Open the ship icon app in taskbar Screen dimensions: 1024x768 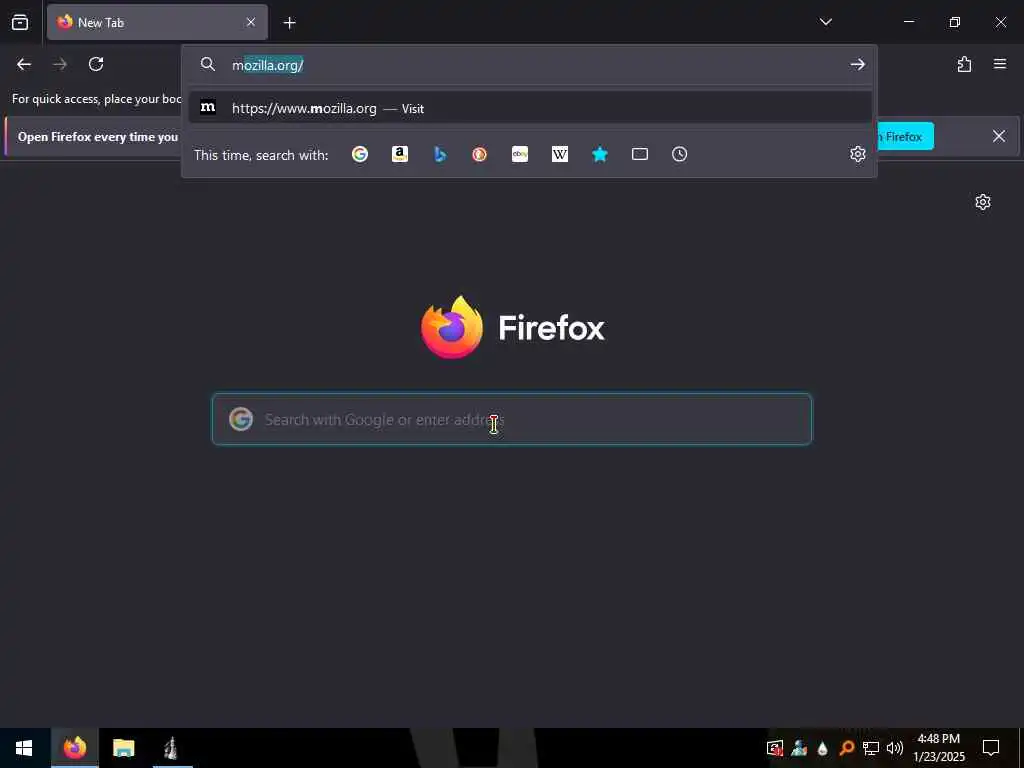171,748
